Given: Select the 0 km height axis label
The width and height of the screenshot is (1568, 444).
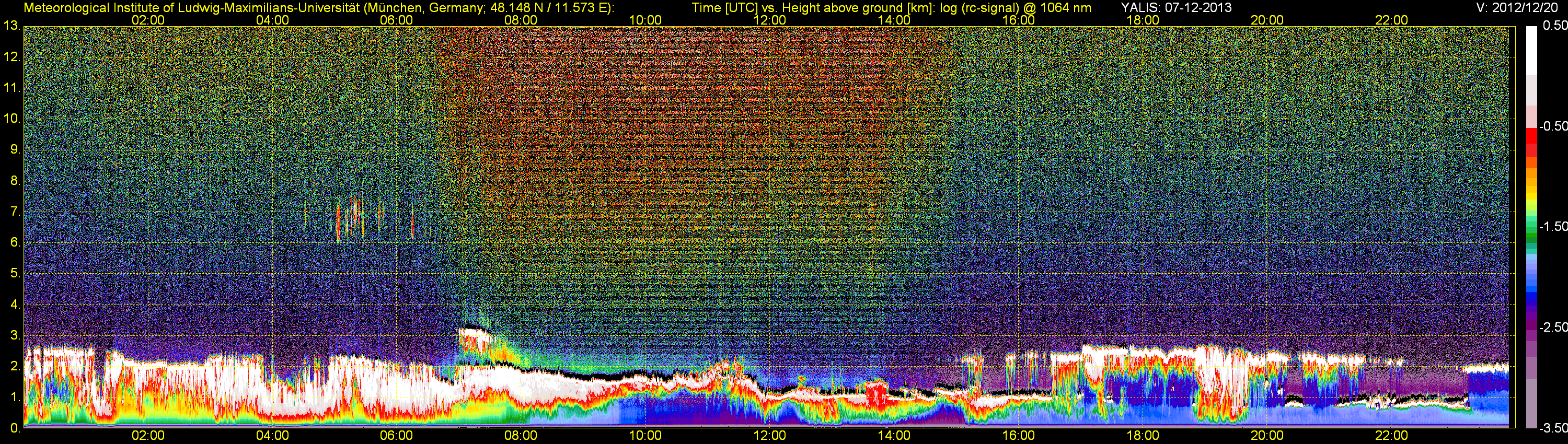Looking at the screenshot, I should (x=15, y=428).
